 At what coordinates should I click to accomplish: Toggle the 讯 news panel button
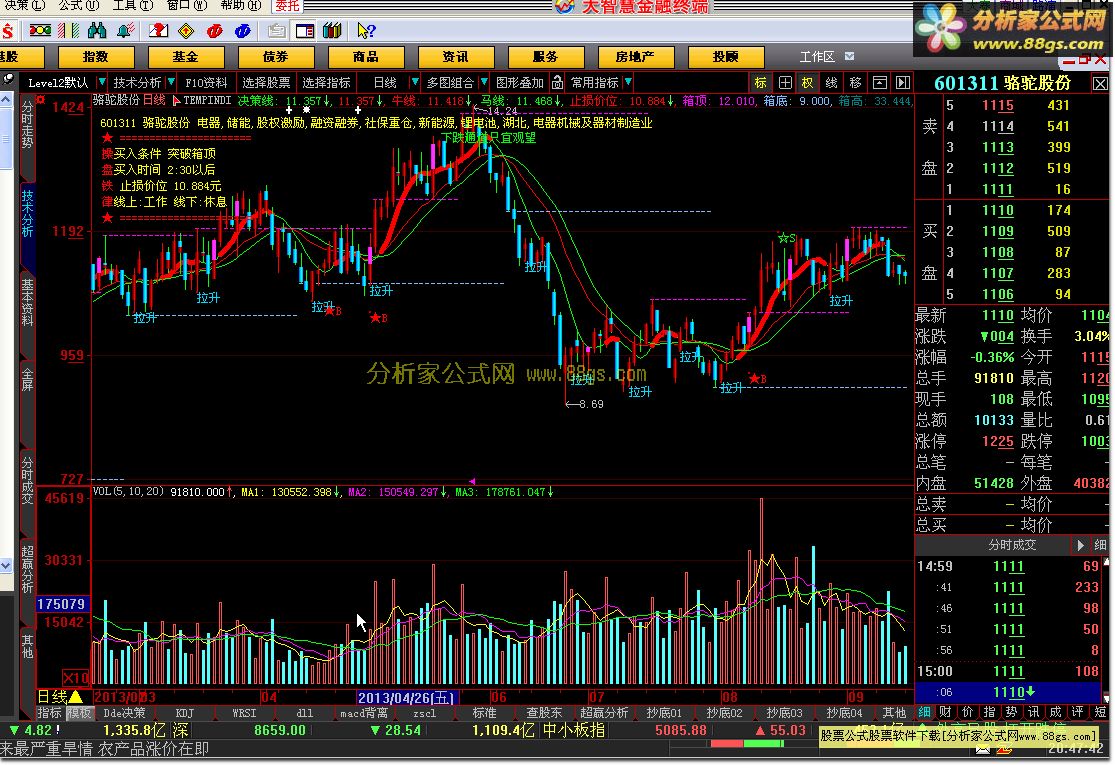click(x=1033, y=712)
